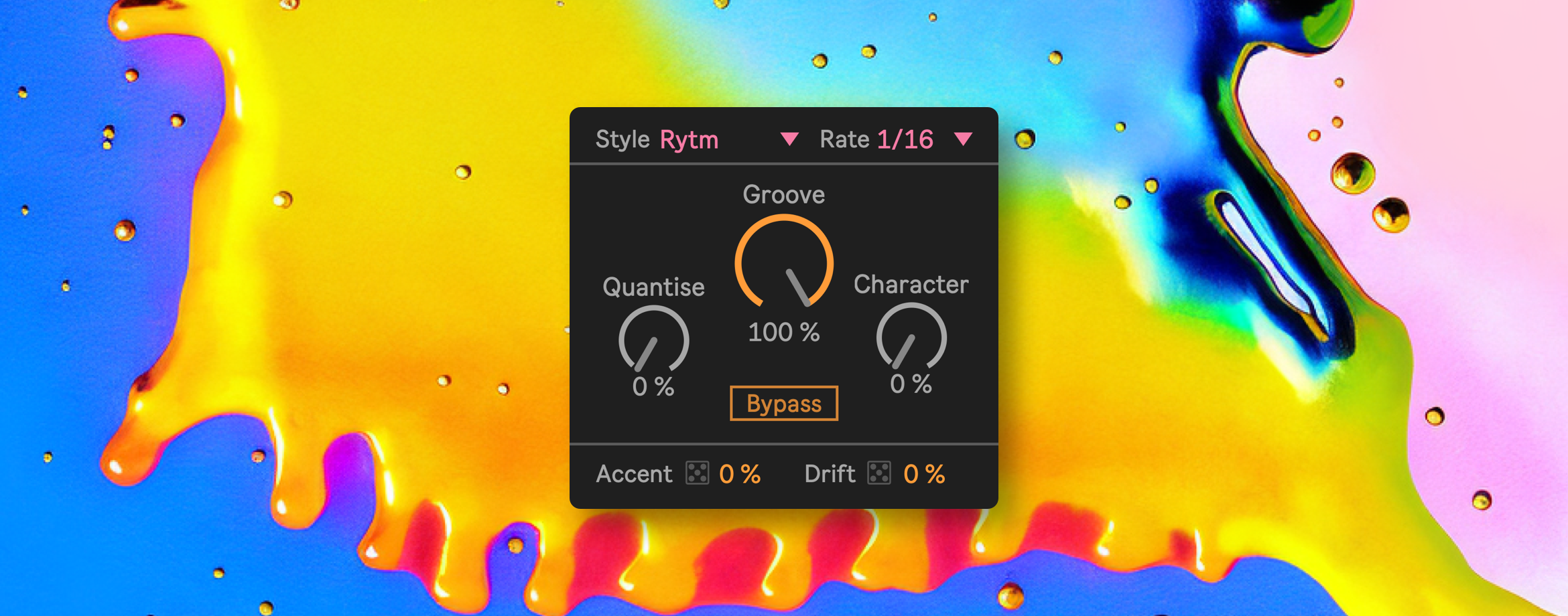Open Rate dropdown using pink arrow

(963, 139)
